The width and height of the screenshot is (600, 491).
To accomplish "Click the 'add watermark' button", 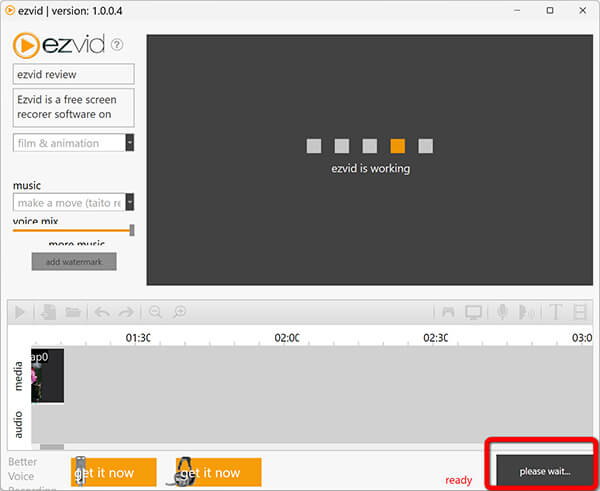I will 74,262.
